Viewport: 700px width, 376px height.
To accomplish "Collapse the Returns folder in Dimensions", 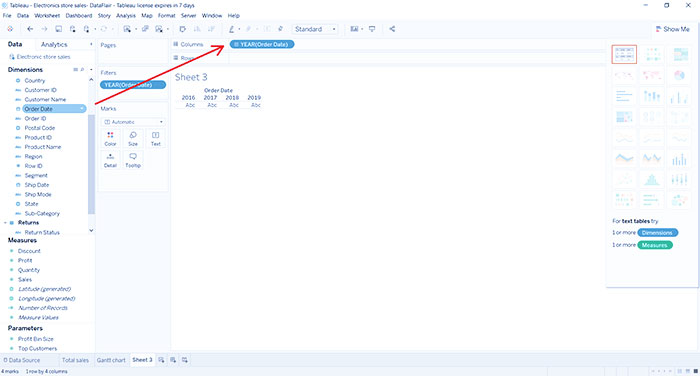I will 5,222.
